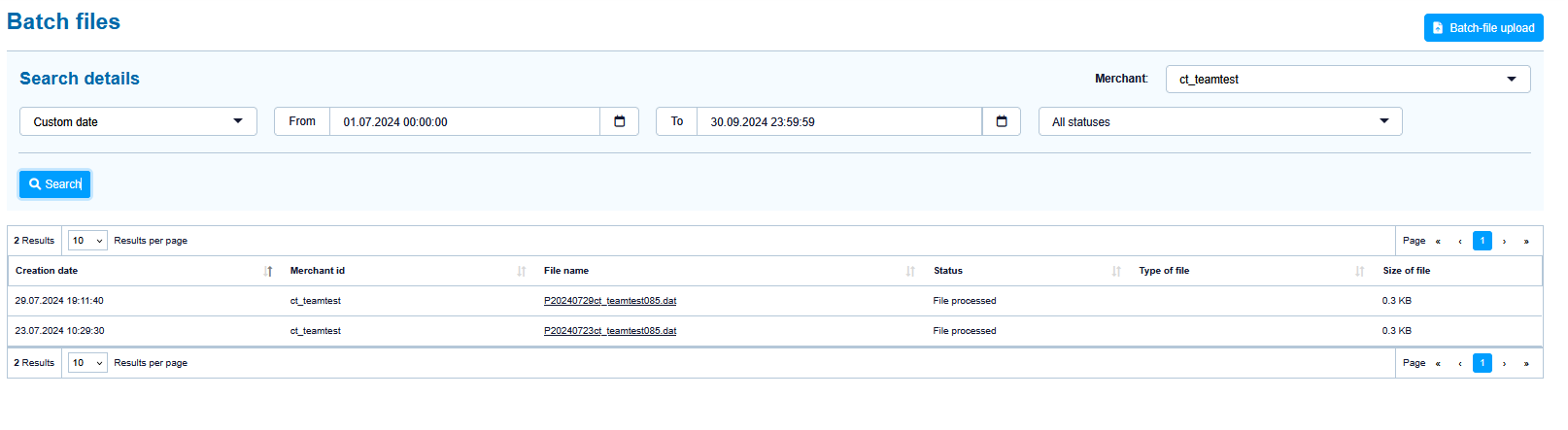
Task: Expand the Merchant ct_teamtest dropdown
Action: [1347, 80]
